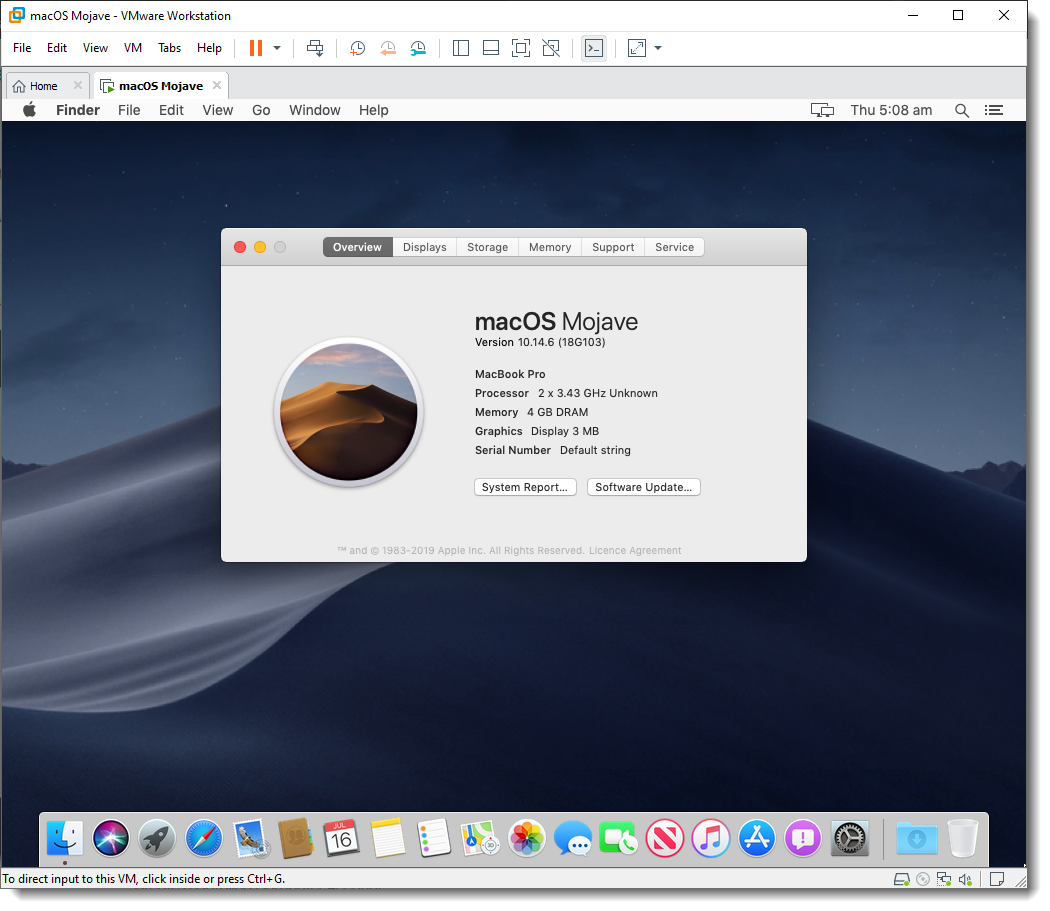Close the About This Mac window
Screen dimensions: 1050x911
(240, 247)
